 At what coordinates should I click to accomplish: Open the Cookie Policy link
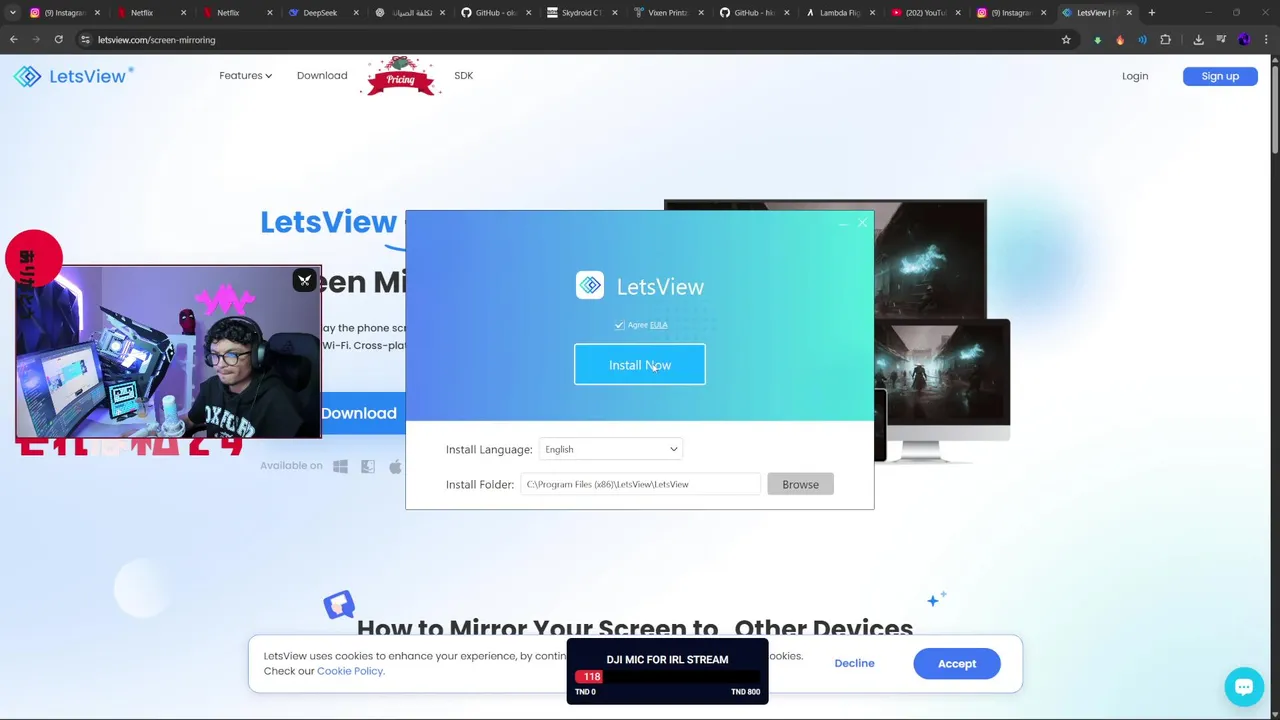pyautogui.click(x=350, y=671)
